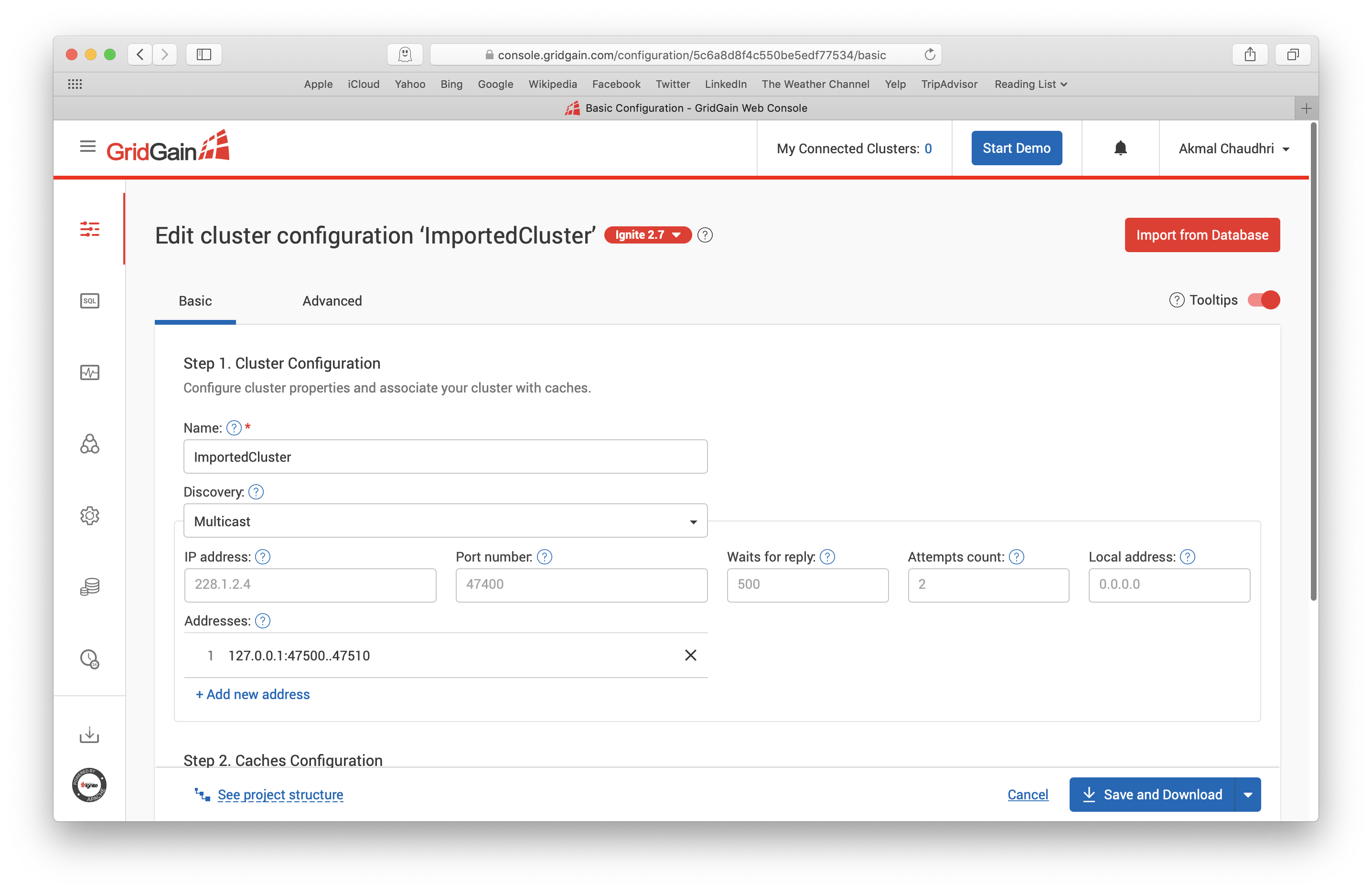The height and width of the screenshot is (892, 1372).
Task: Open the monitoring dashboard sidebar icon
Action: tap(89, 372)
